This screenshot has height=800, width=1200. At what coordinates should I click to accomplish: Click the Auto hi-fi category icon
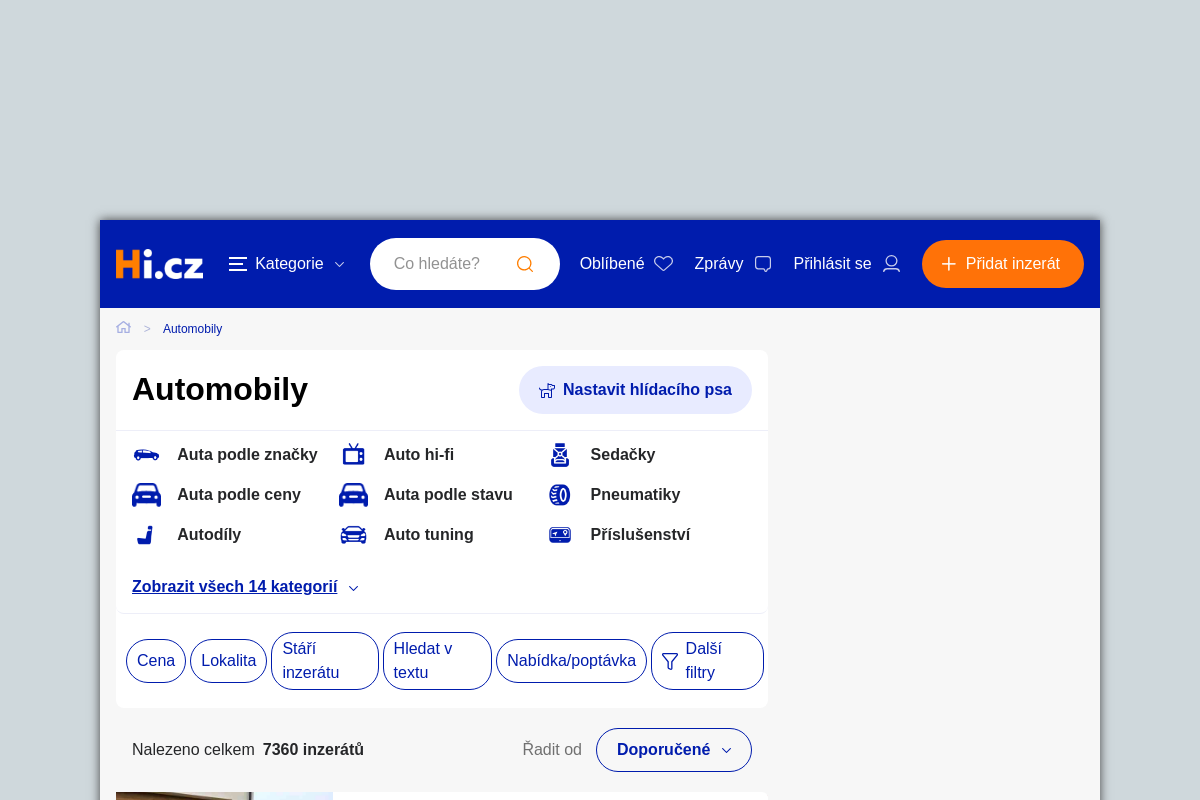pyautogui.click(x=353, y=455)
